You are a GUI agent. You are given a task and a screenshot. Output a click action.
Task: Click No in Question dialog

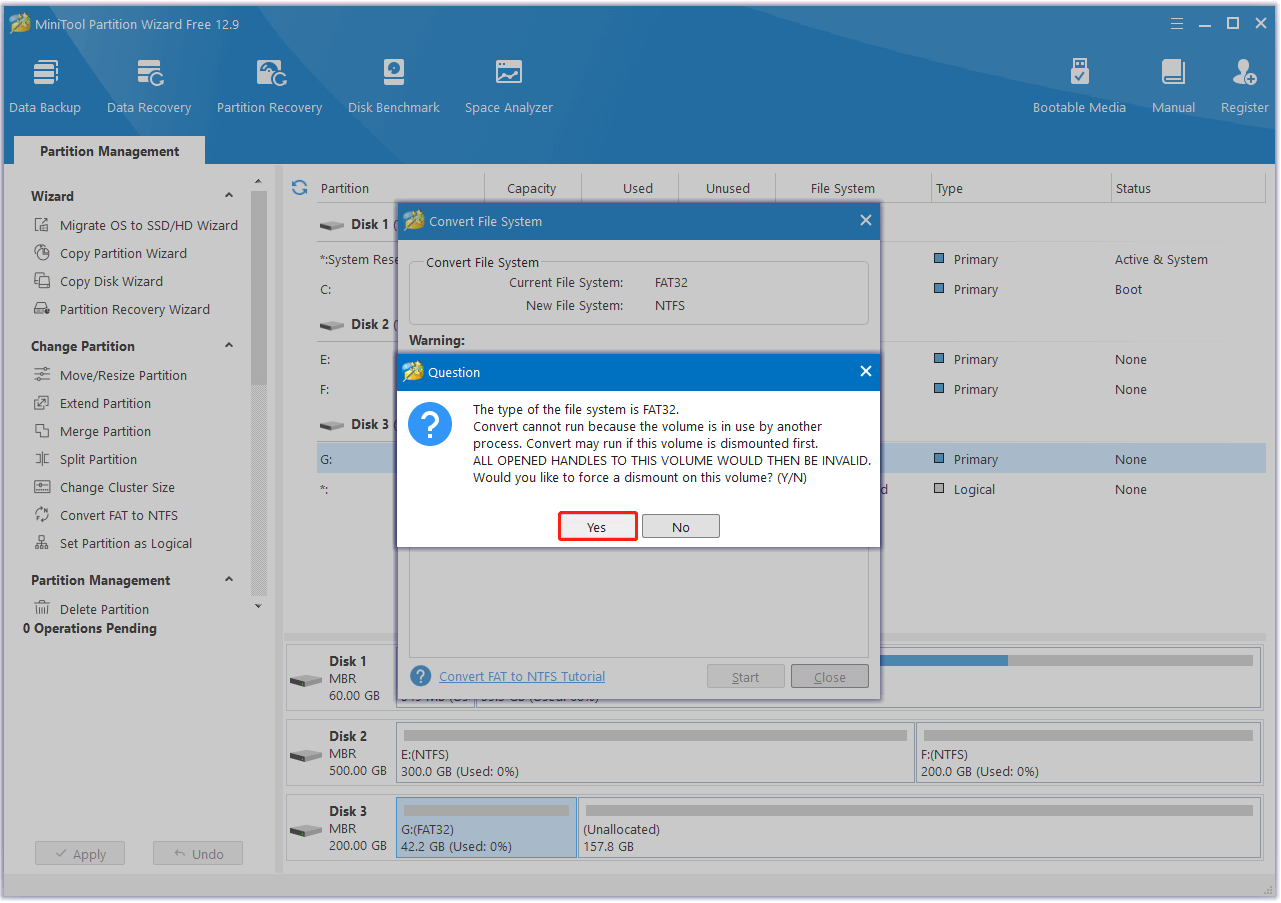point(681,527)
